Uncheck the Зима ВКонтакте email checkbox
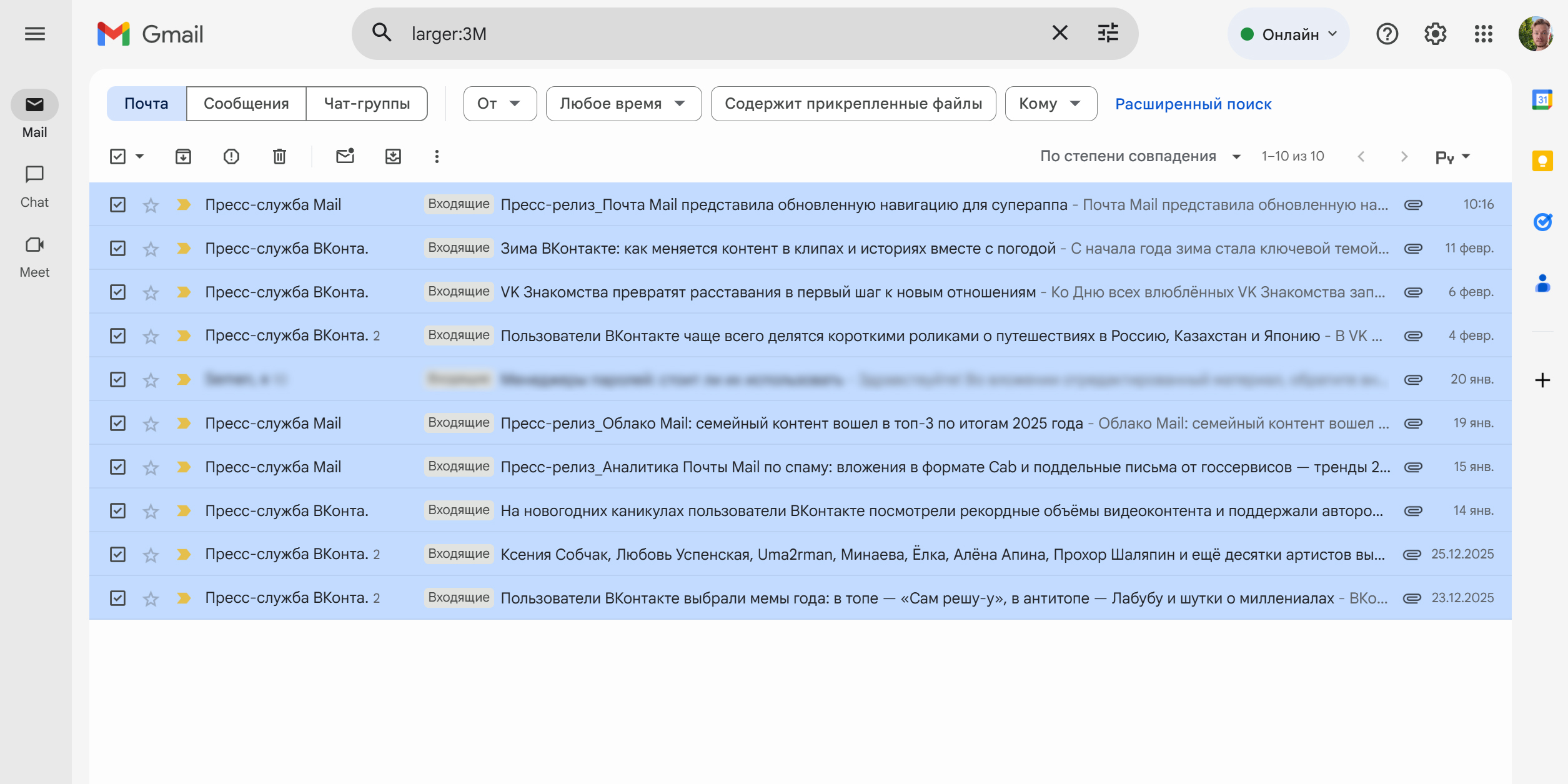Image resolution: width=1568 pixels, height=784 pixels. pos(117,248)
